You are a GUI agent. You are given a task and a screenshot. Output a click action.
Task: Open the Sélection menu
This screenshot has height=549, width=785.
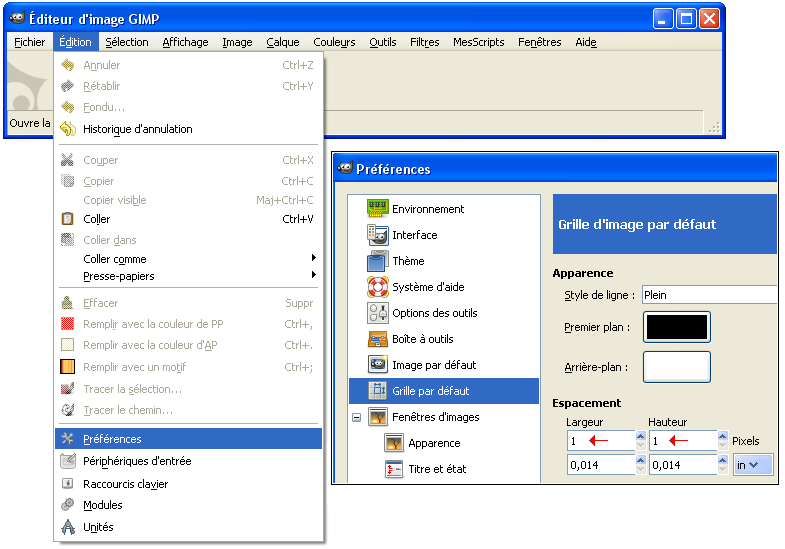point(127,42)
